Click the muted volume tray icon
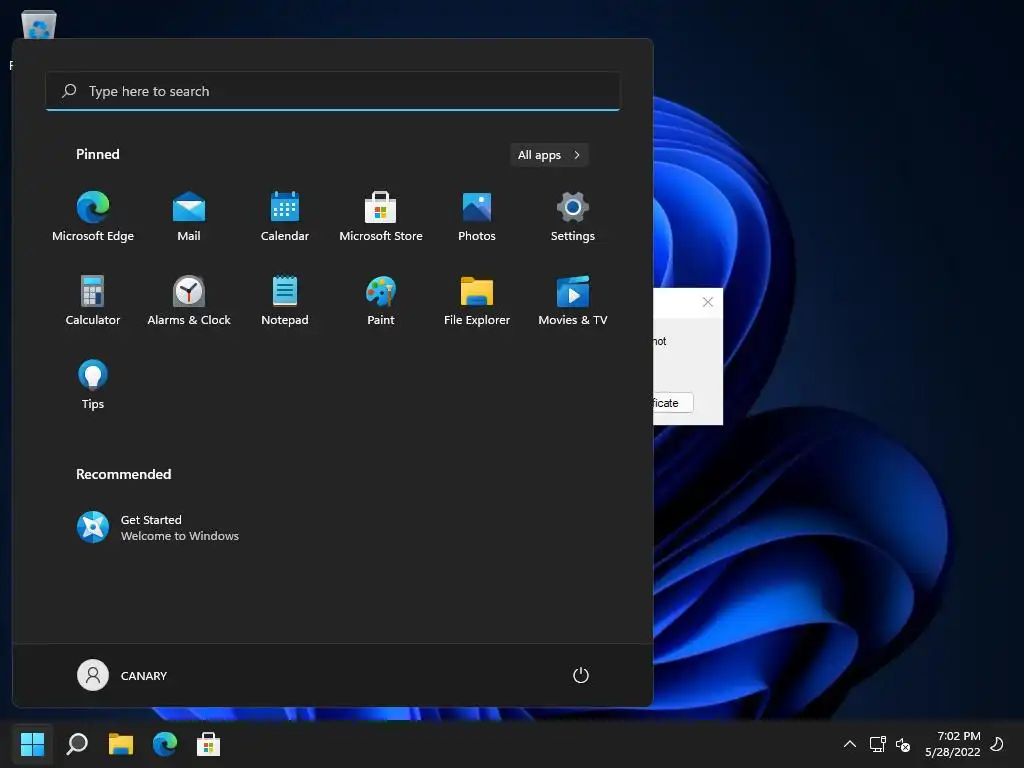Image resolution: width=1024 pixels, height=768 pixels. coord(903,744)
